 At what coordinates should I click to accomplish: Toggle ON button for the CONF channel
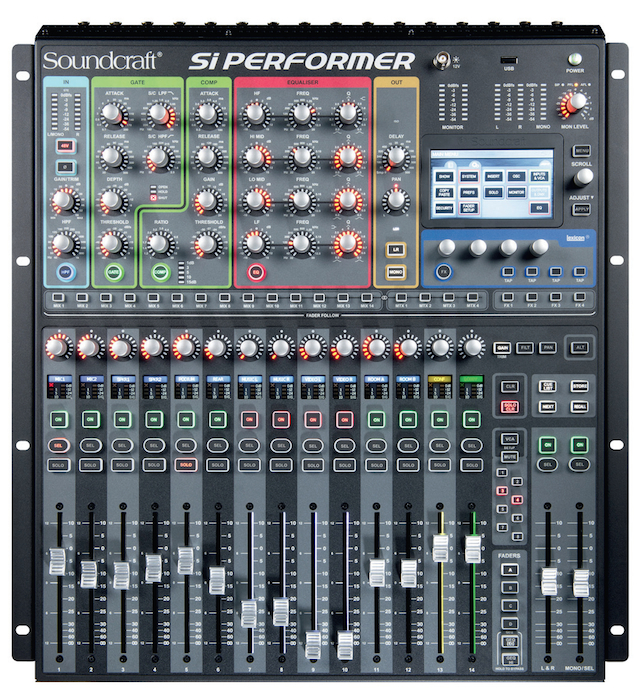coord(440,419)
